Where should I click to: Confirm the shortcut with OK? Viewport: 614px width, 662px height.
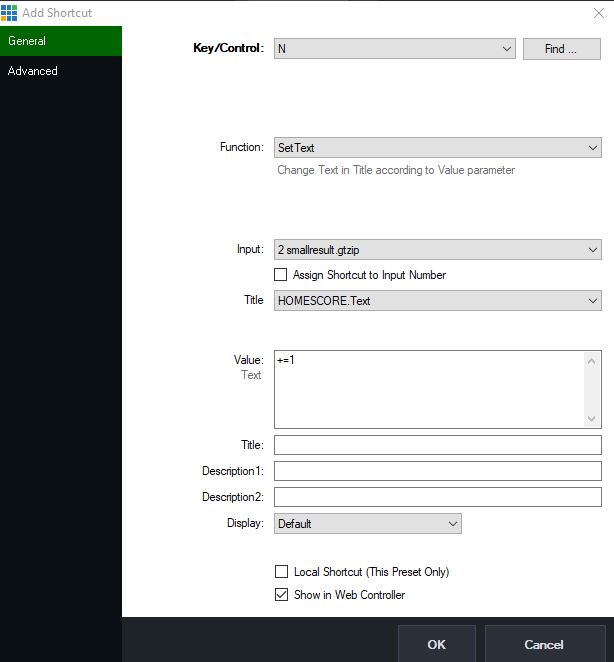(x=436, y=644)
